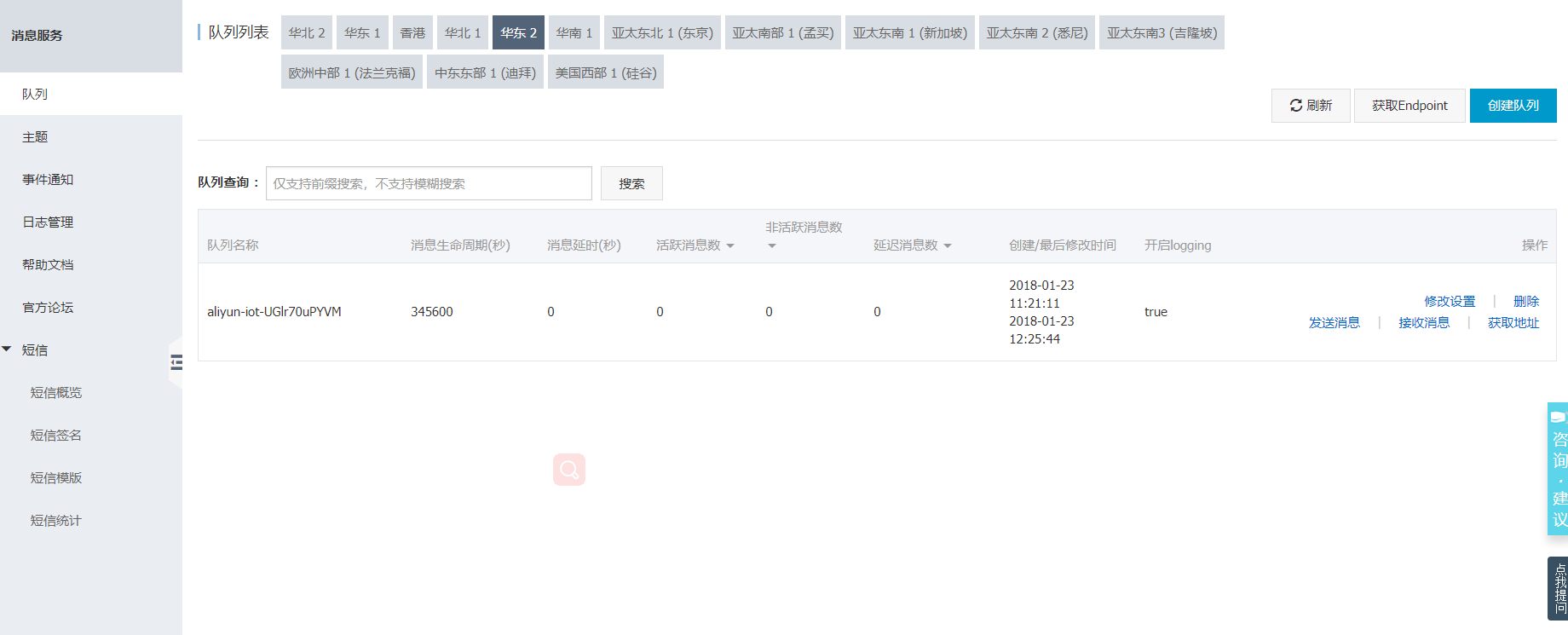Click the 2018-01-23 12:25:44 modified timestamp
This screenshot has height=635, width=1568.
click(x=1041, y=330)
